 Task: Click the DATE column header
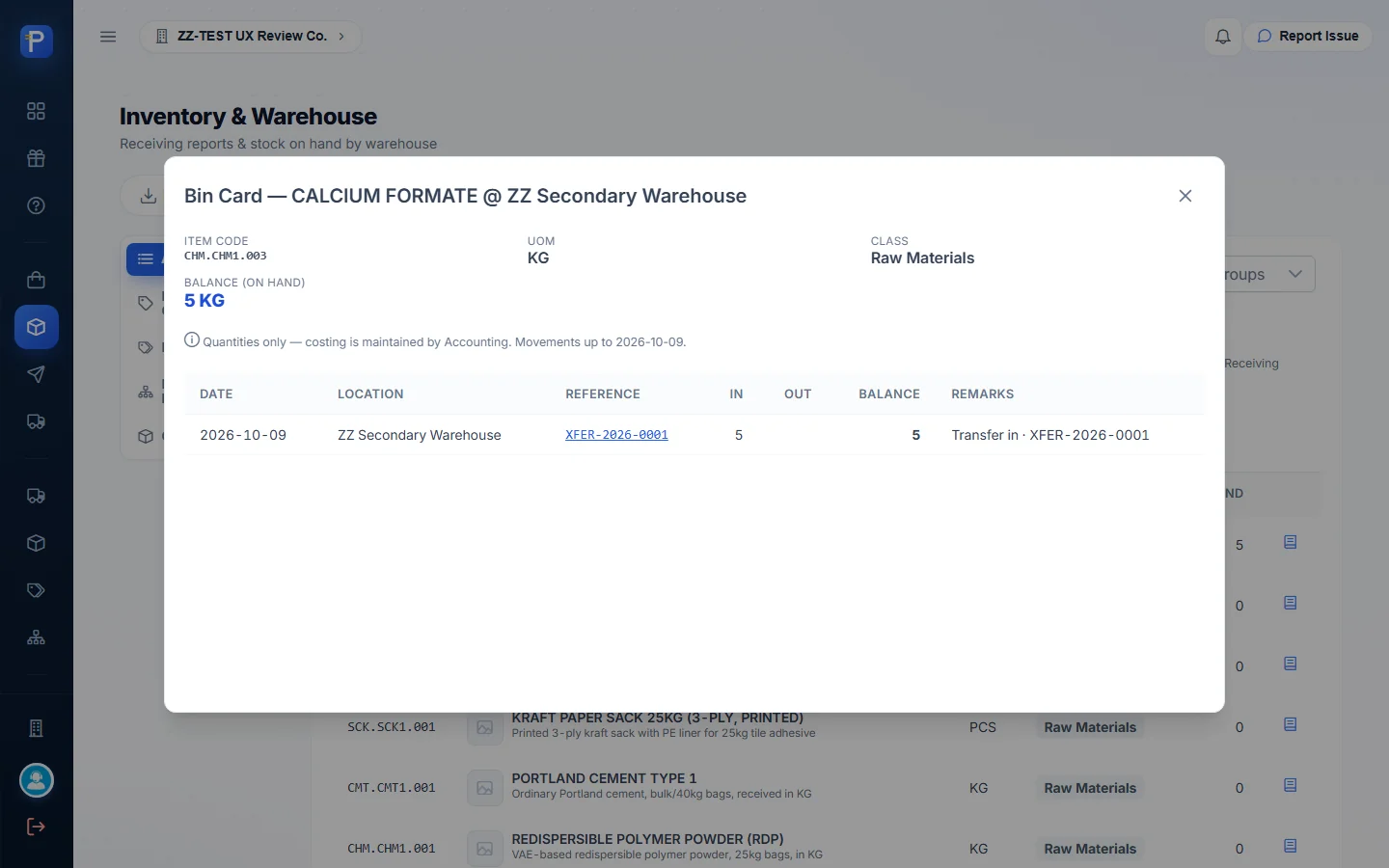click(x=216, y=393)
